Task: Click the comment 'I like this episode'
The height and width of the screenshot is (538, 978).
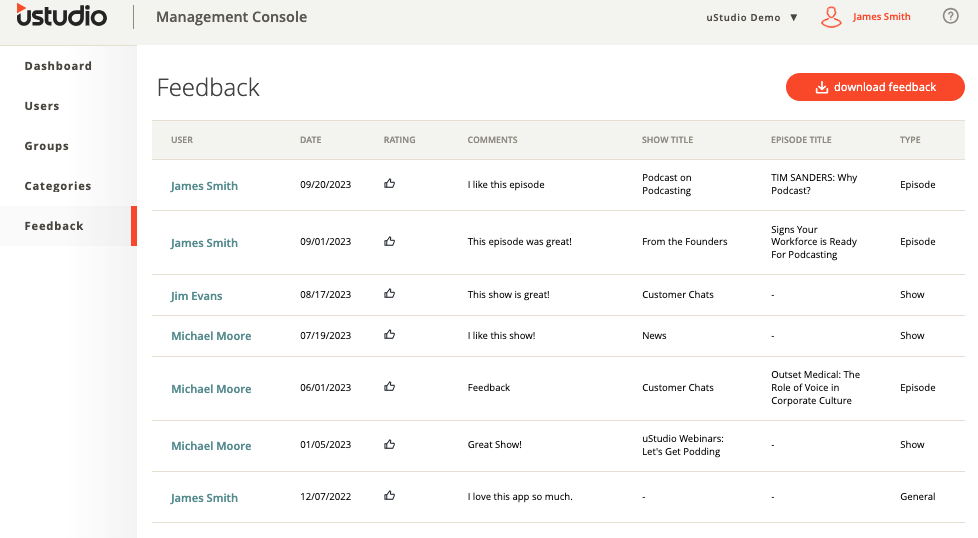Action: [506, 185]
